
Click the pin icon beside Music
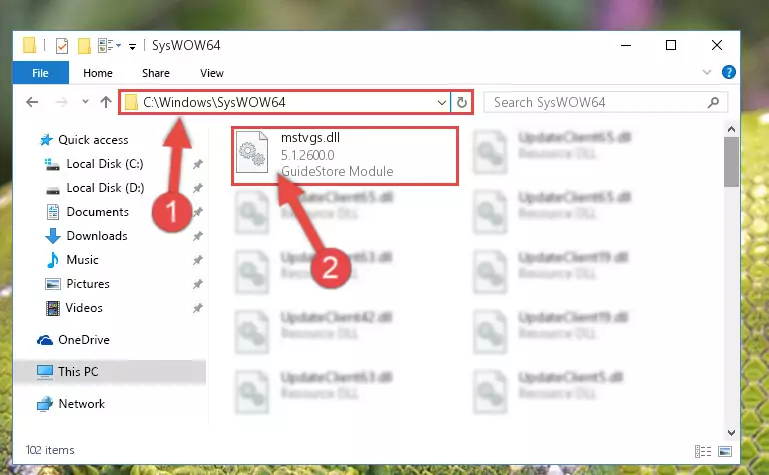tap(198, 260)
